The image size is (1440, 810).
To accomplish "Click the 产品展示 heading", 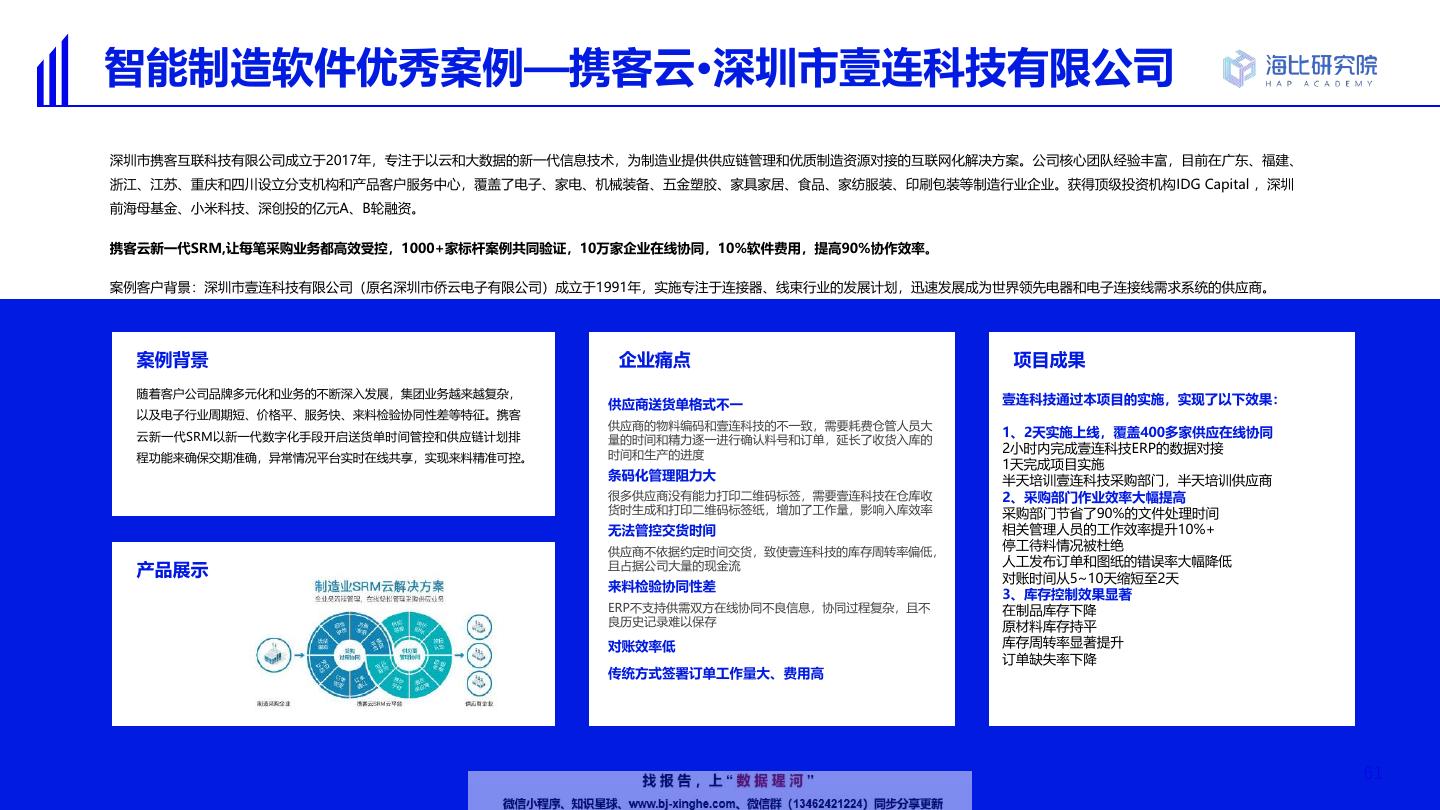I will [x=172, y=570].
